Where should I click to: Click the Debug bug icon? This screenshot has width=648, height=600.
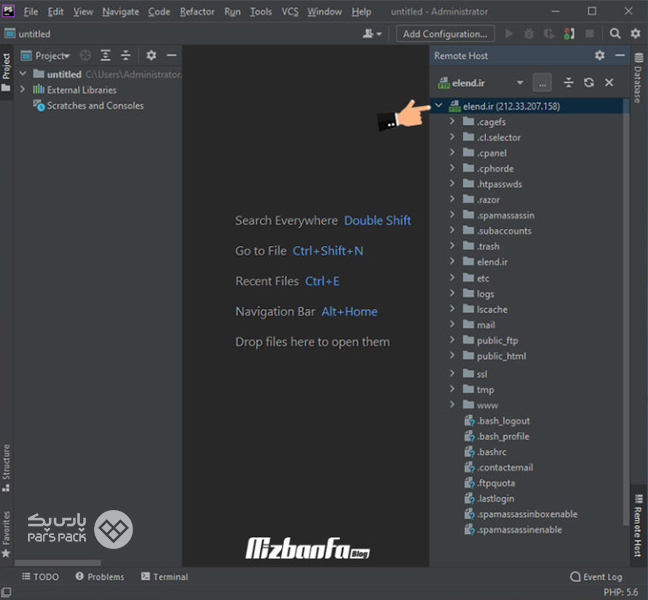529,33
